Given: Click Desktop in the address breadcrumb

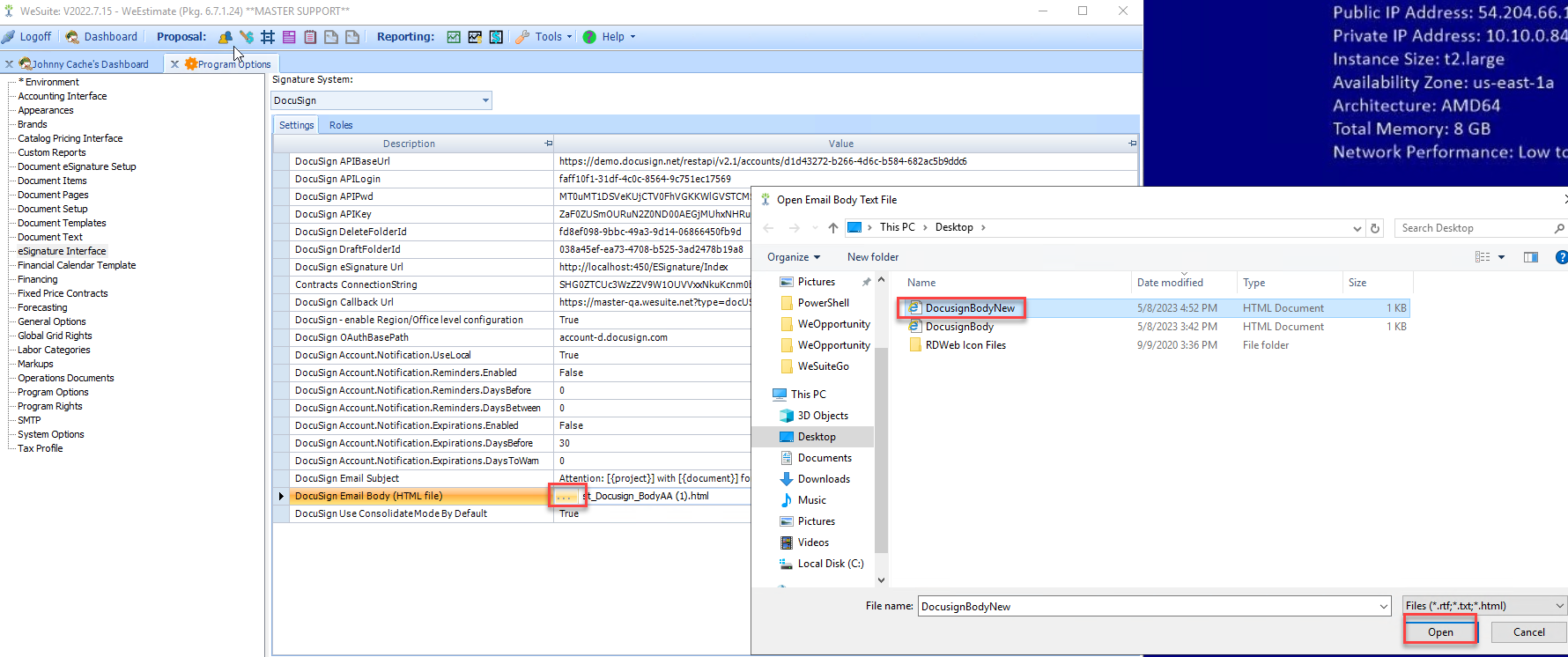Looking at the screenshot, I should pyautogui.click(x=954, y=227).
